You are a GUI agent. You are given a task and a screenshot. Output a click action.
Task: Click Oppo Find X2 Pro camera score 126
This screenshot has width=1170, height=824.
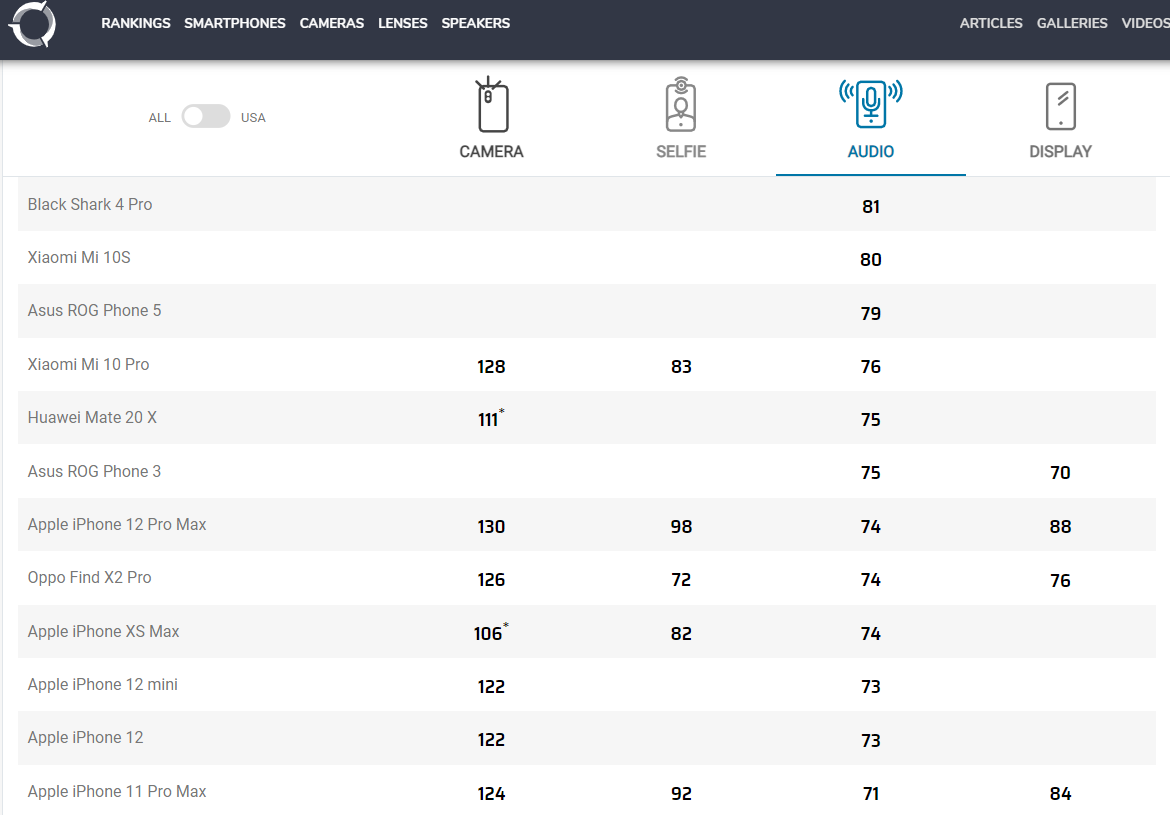491,580
